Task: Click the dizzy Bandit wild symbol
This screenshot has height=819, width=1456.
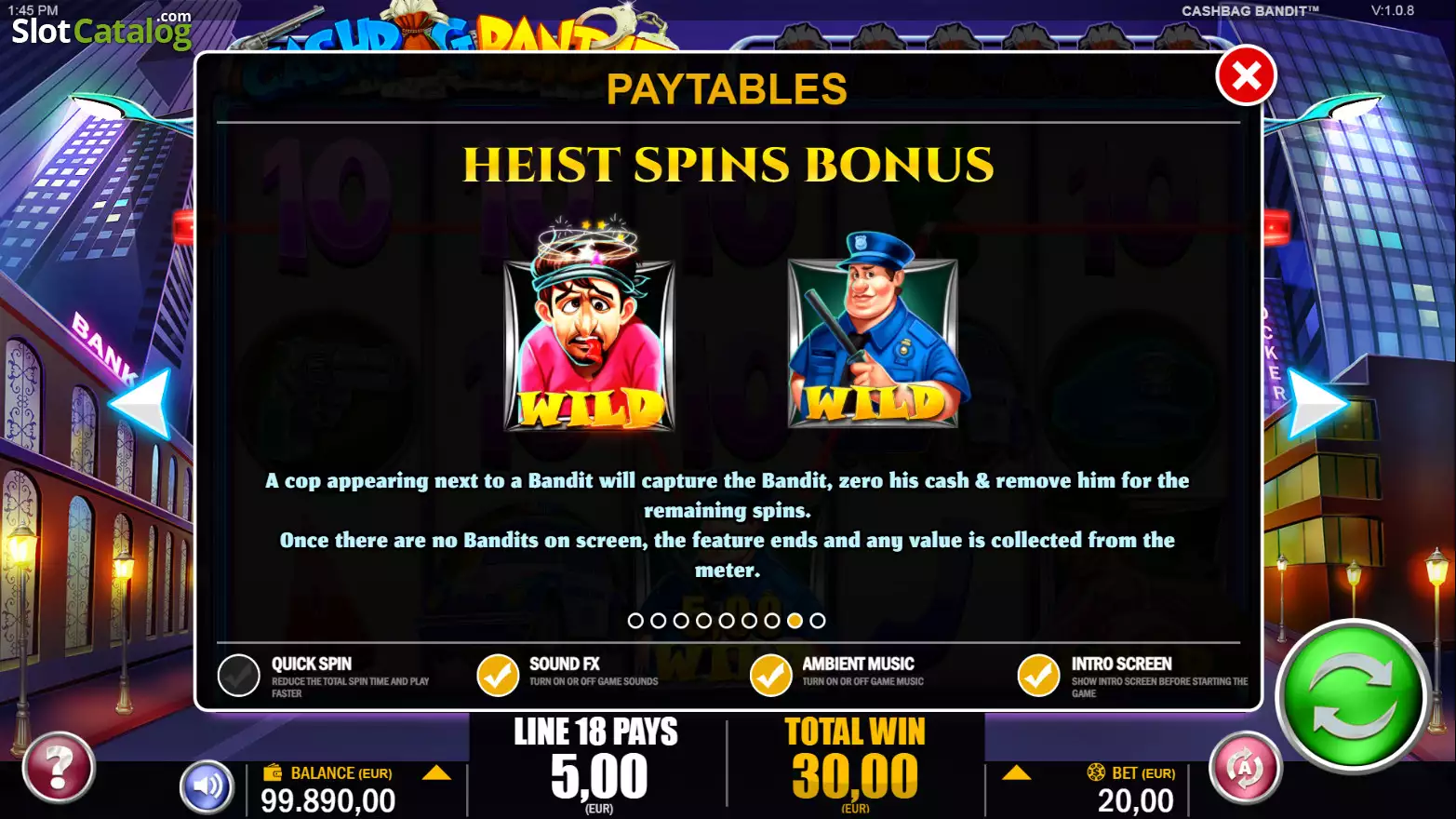Action: pos(589,327)
